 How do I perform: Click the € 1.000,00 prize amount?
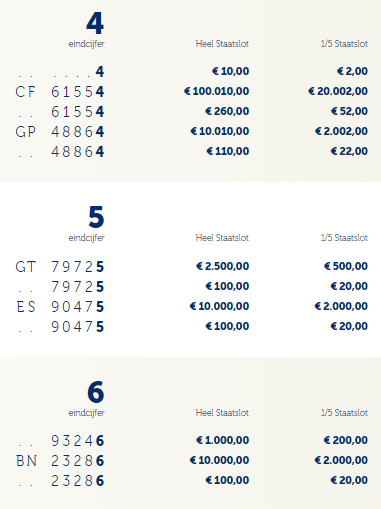point(222,440)
